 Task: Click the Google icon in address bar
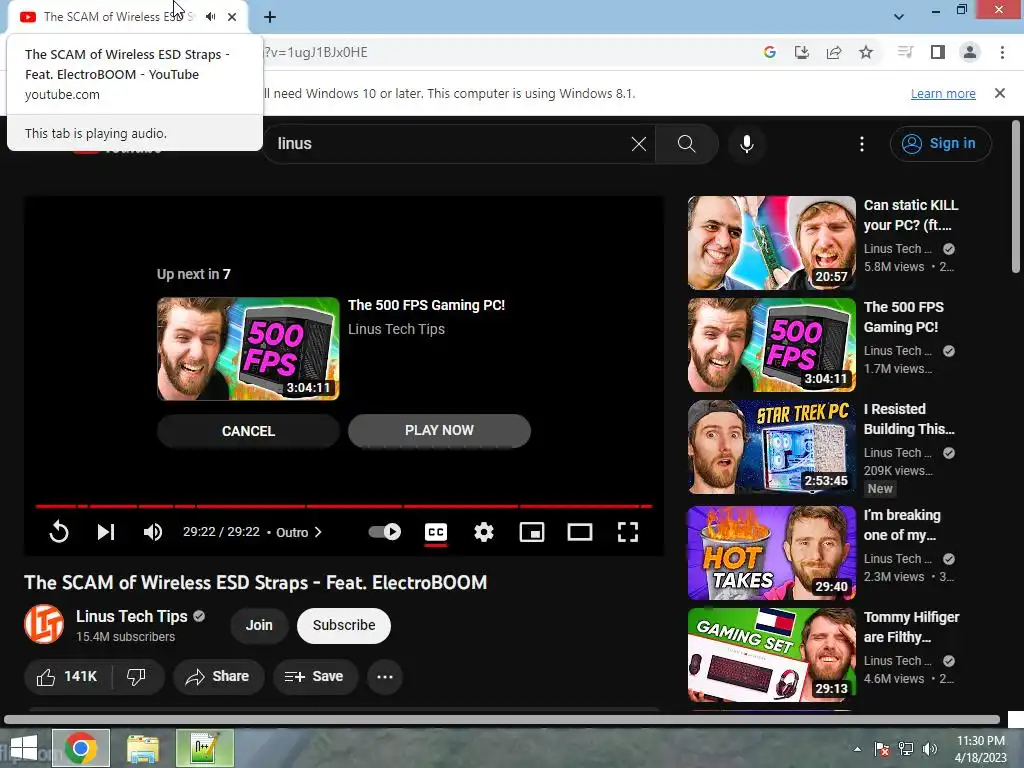click(x=769, y=52)
